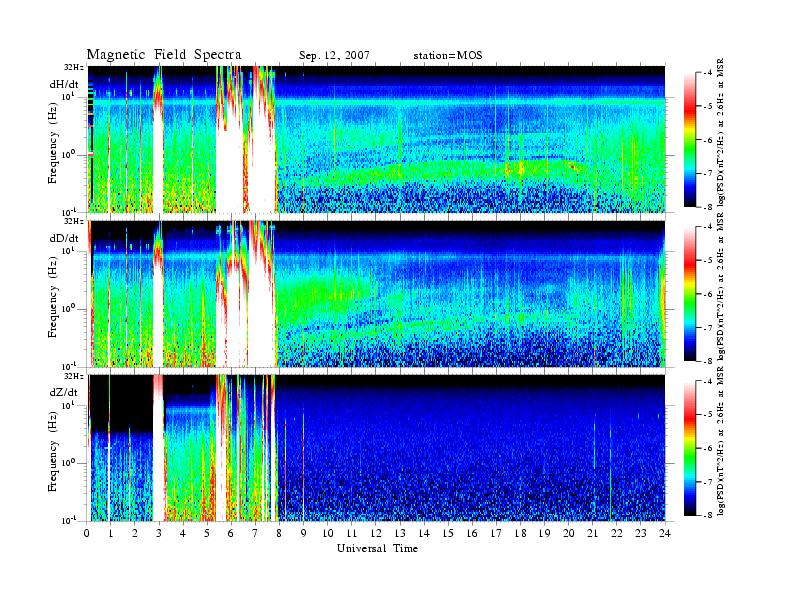The width and height of the screenshot is (792, 612).
Task: Click the "dZ/dt" panel label
Action: 64,392
